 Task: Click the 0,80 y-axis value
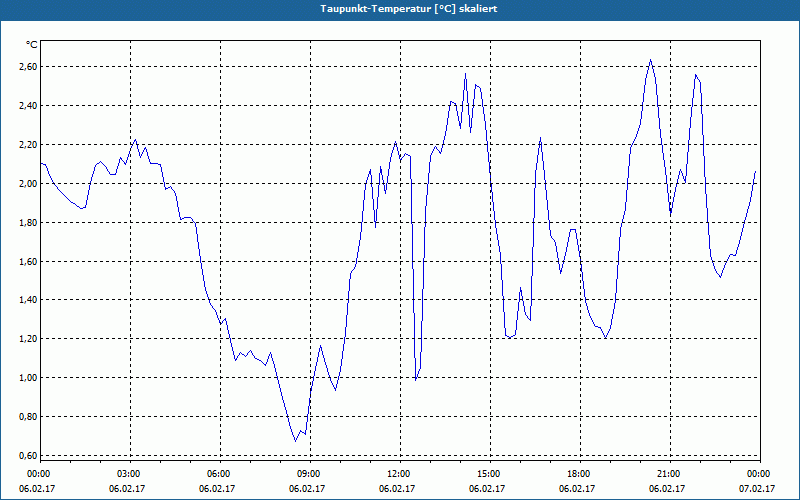28,416
